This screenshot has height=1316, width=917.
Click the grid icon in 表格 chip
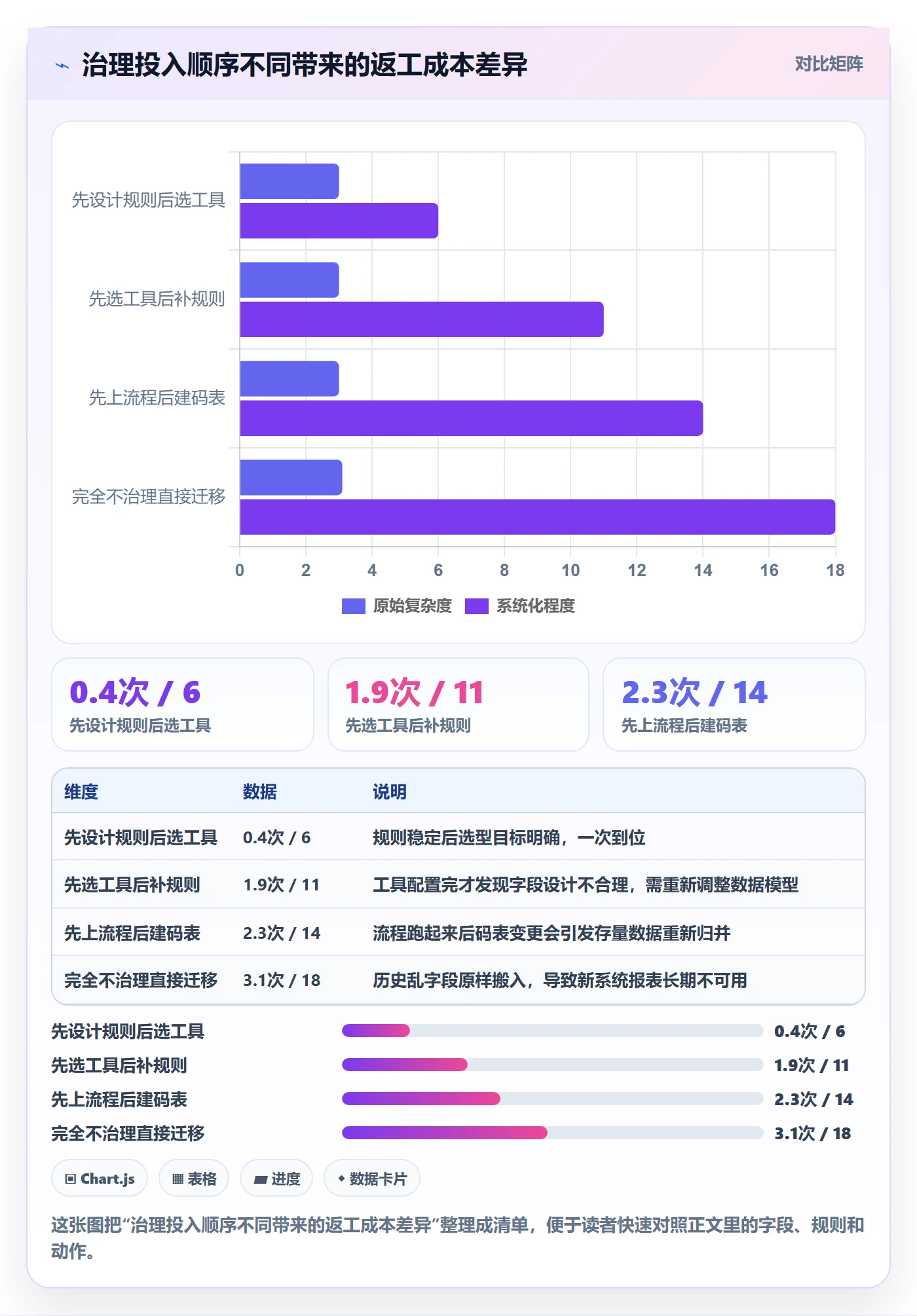point(178,1179)
